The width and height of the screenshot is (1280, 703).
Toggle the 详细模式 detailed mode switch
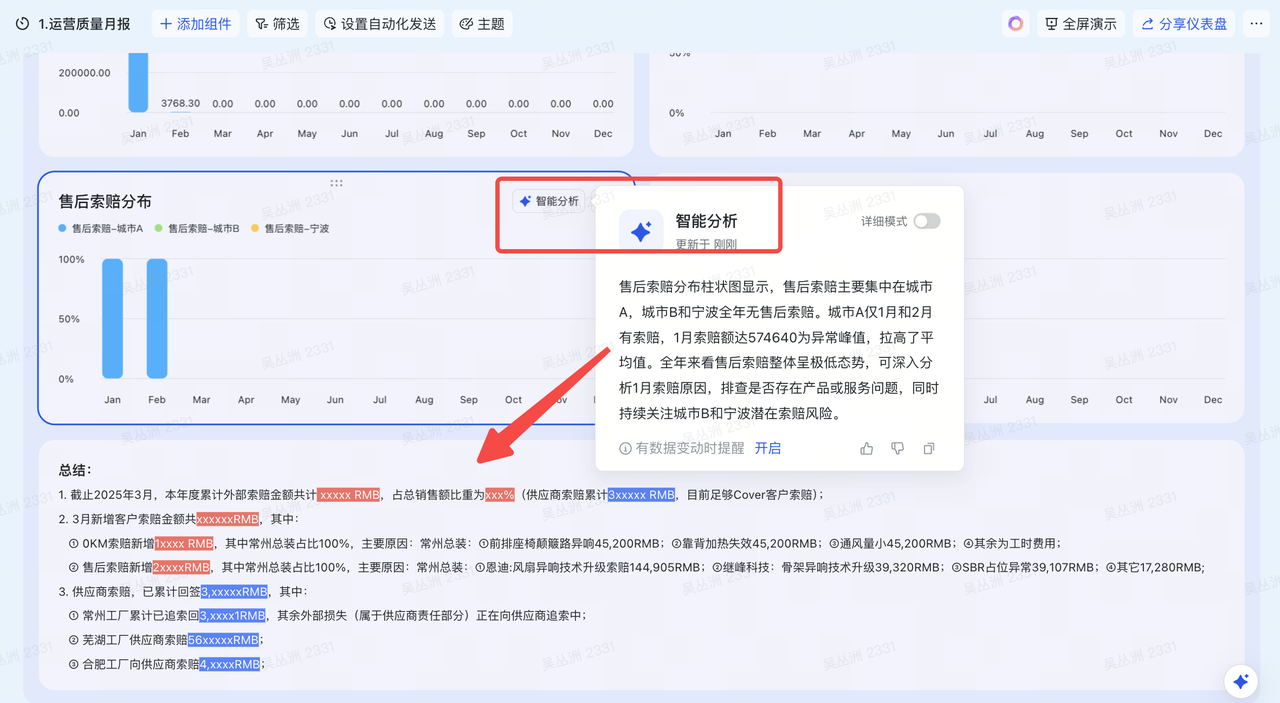926,221
